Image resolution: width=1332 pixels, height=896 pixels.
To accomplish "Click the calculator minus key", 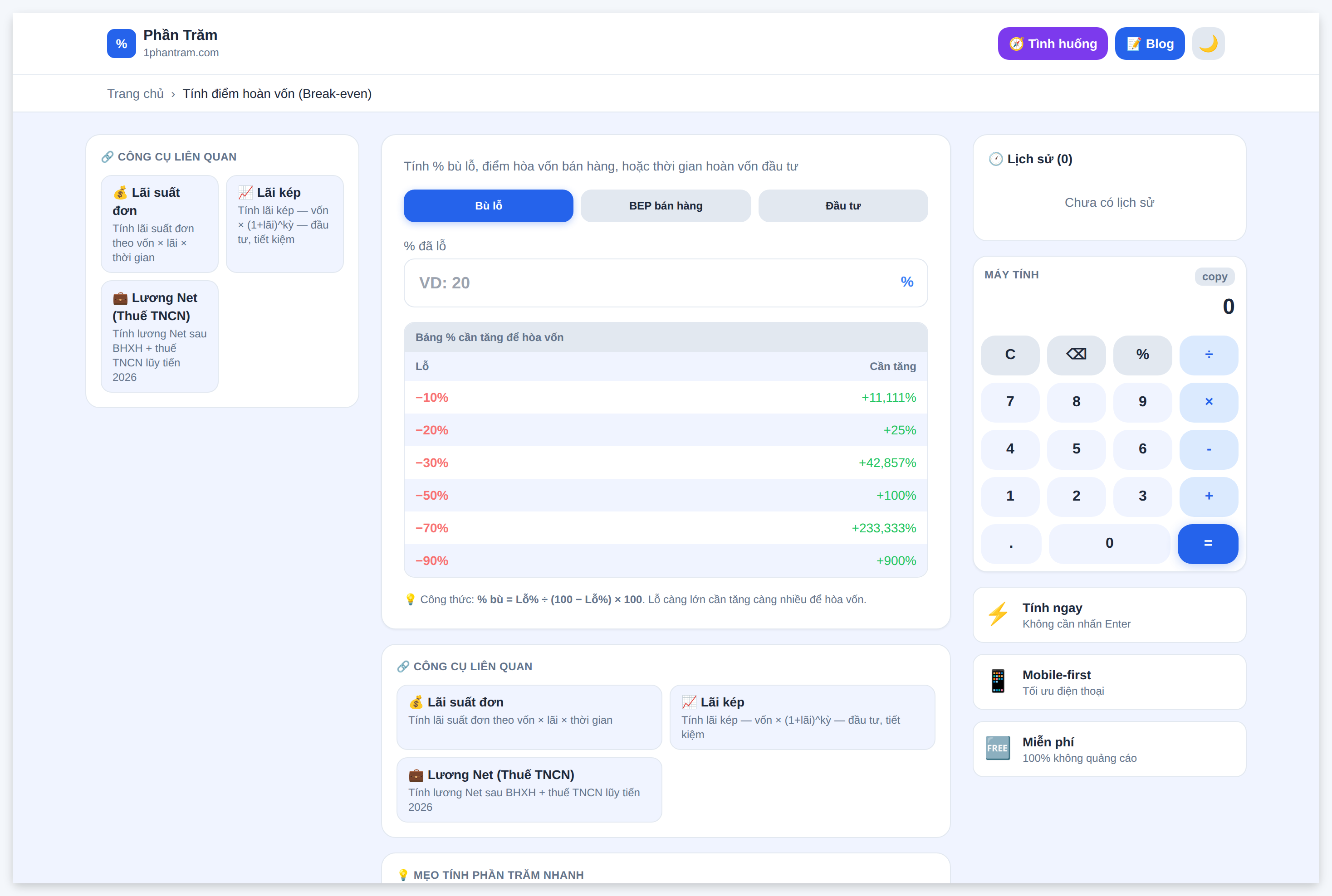I will tap(1209, 449).
